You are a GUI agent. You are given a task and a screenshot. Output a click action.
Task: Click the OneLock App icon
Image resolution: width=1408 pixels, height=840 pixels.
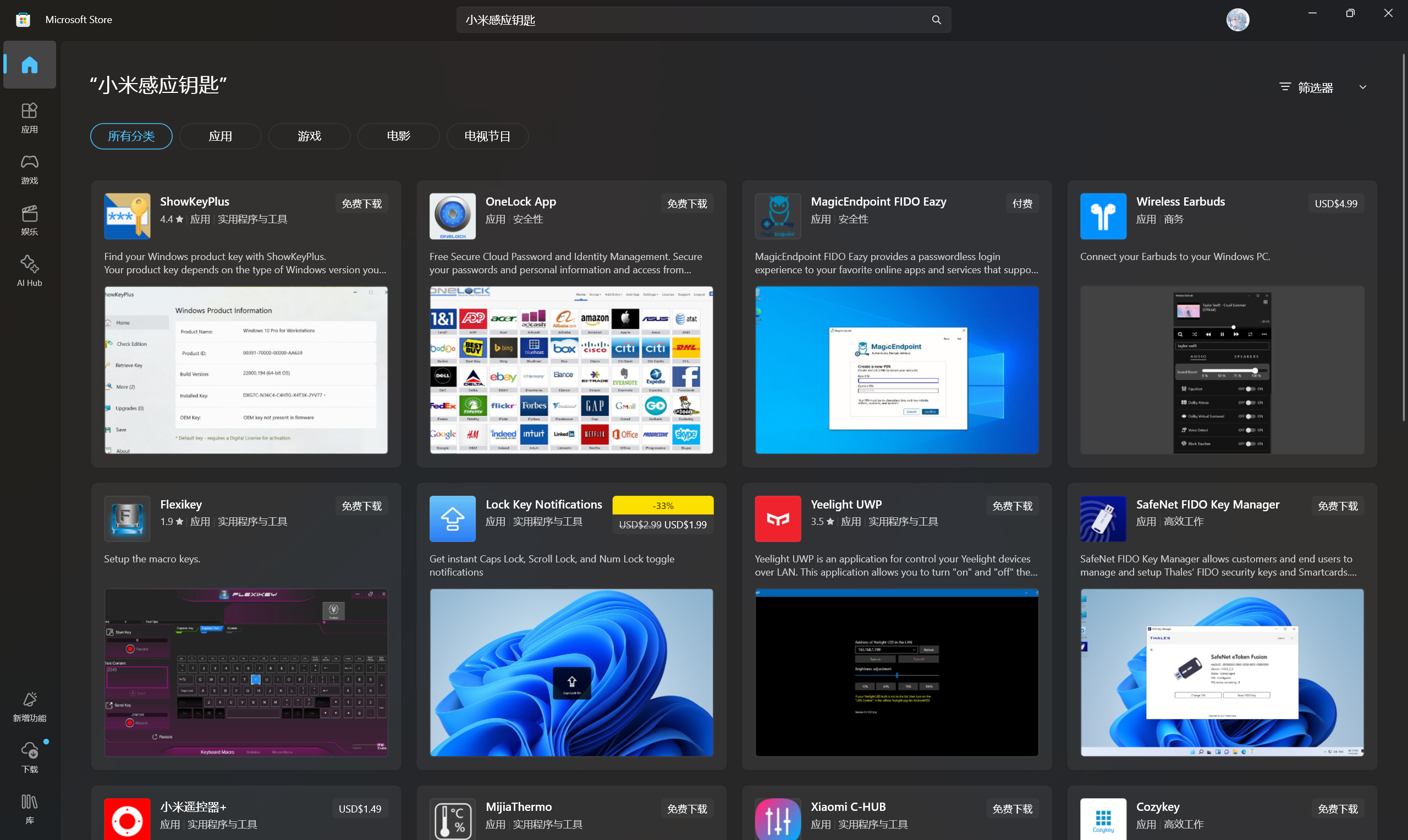(452, 216)
